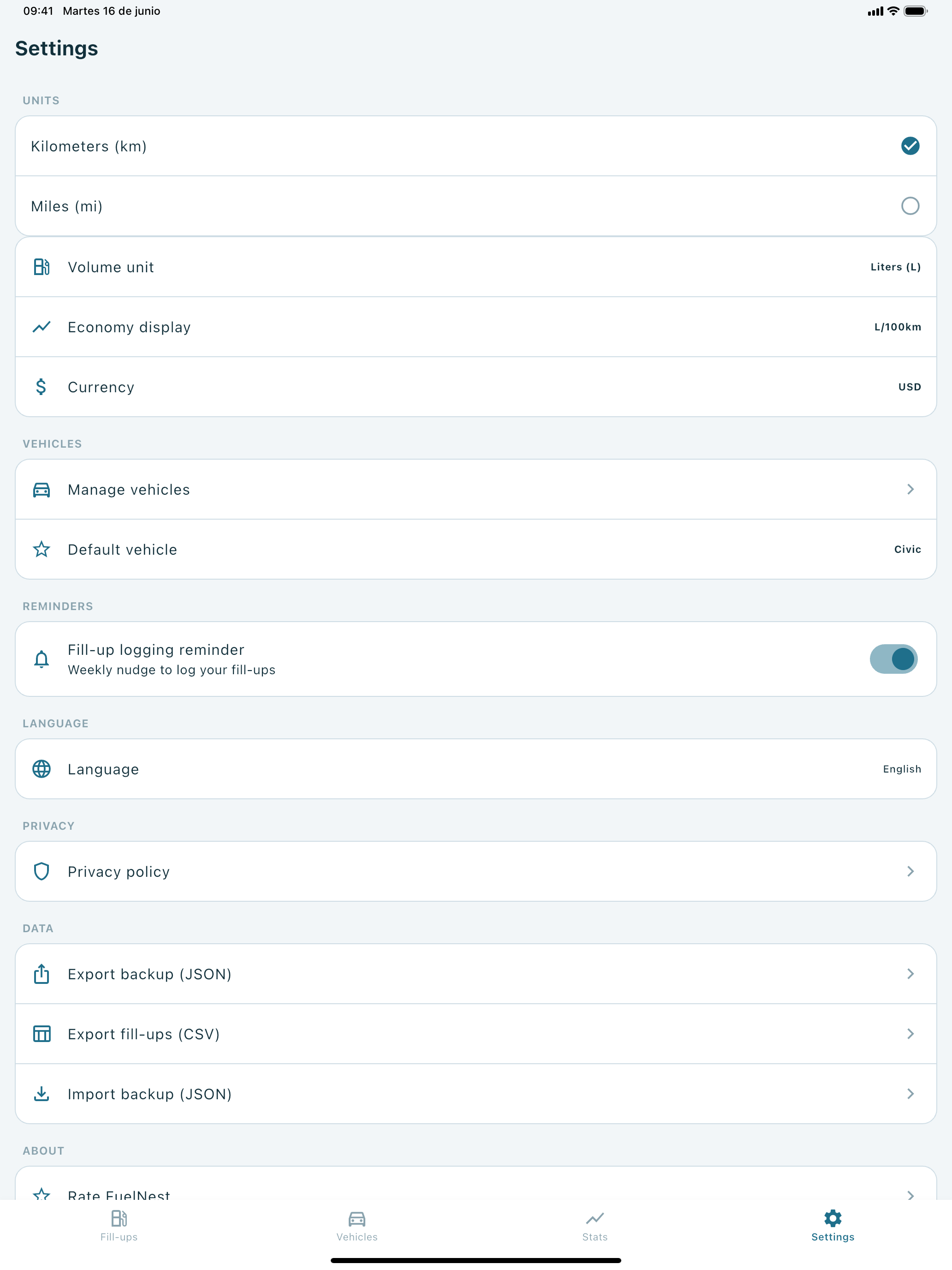This screenshot has width=952, height=1270.
Task: Tap the chevron on Privacy policy row
Action: [x=910, y=871]
